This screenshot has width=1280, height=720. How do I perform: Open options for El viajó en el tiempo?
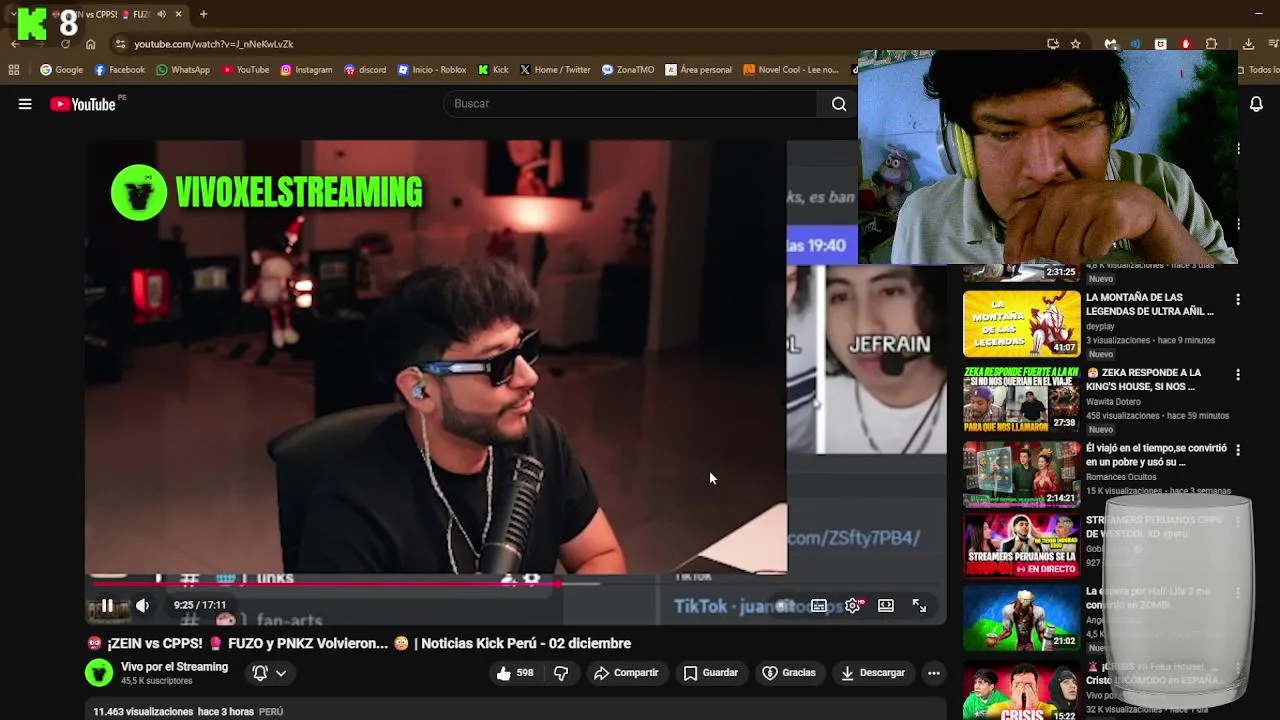(x=1238, y=449)
